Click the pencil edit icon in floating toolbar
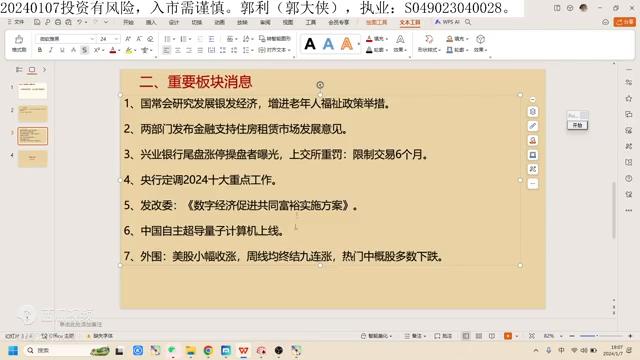Screen dimensions: 640x360 533,126
